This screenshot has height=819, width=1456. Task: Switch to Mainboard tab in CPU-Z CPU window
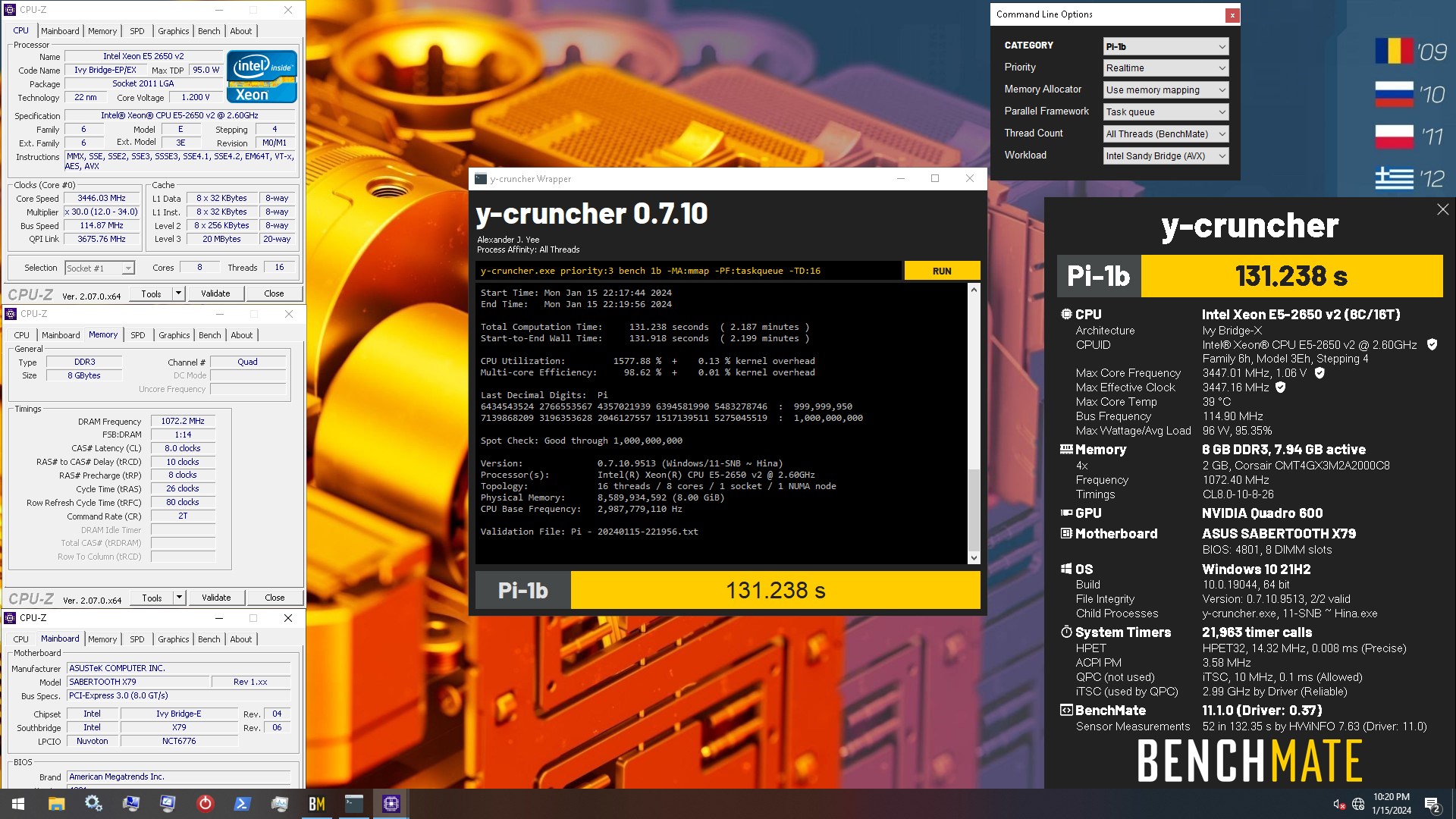(60, 31)
